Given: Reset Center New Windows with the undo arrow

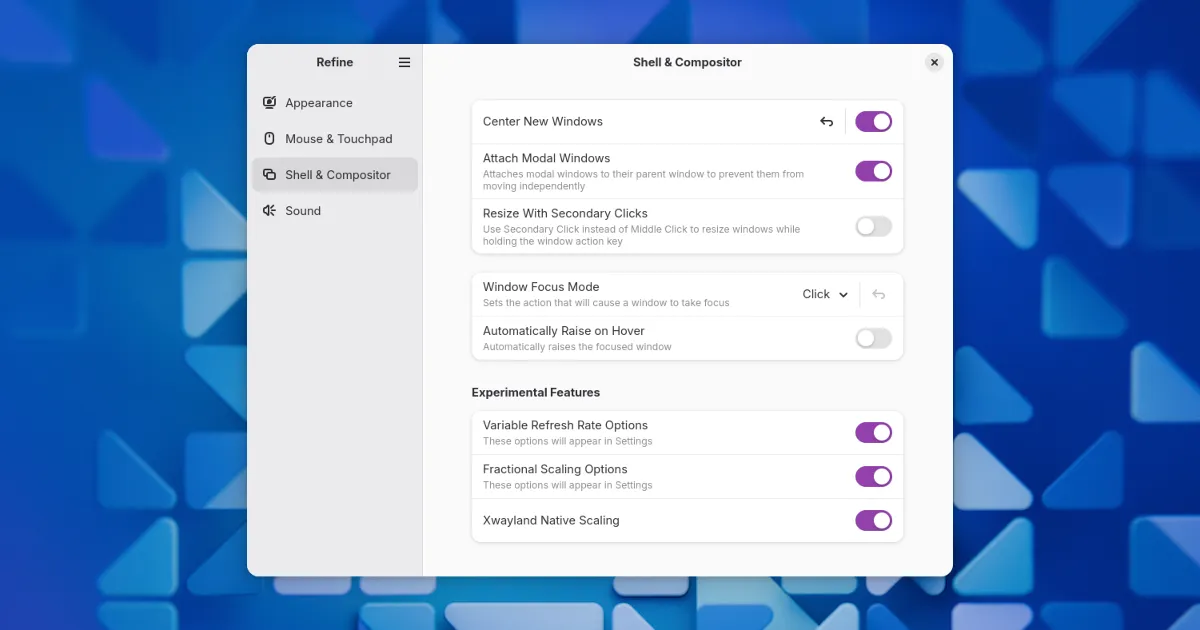Looking at the screenshot, I should click(827, 122).
